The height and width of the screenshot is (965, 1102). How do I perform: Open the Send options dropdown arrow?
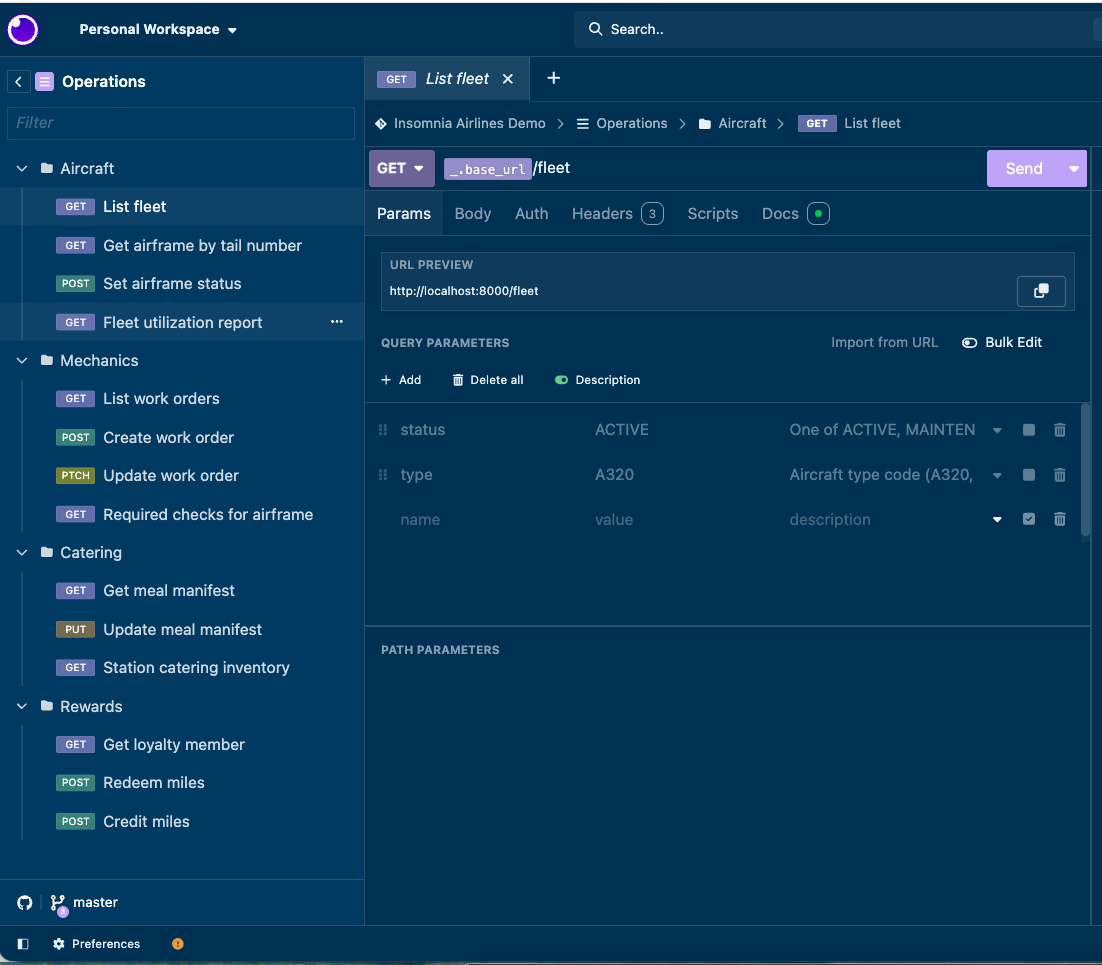1073,169
